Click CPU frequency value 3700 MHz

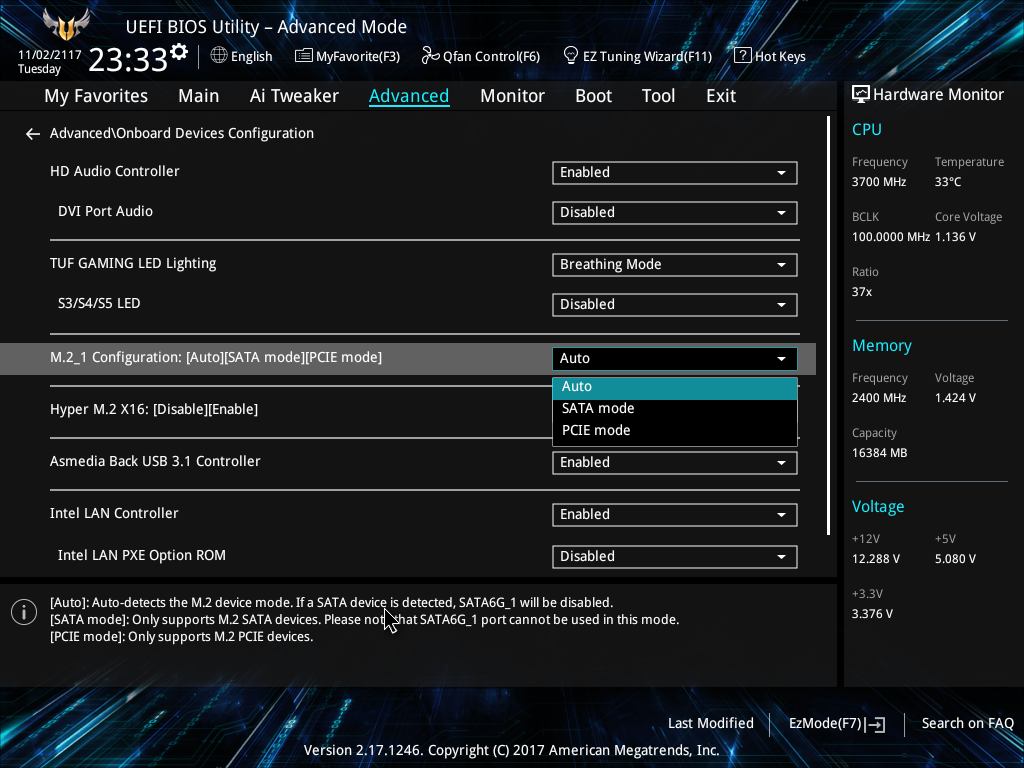click(879, 182)
